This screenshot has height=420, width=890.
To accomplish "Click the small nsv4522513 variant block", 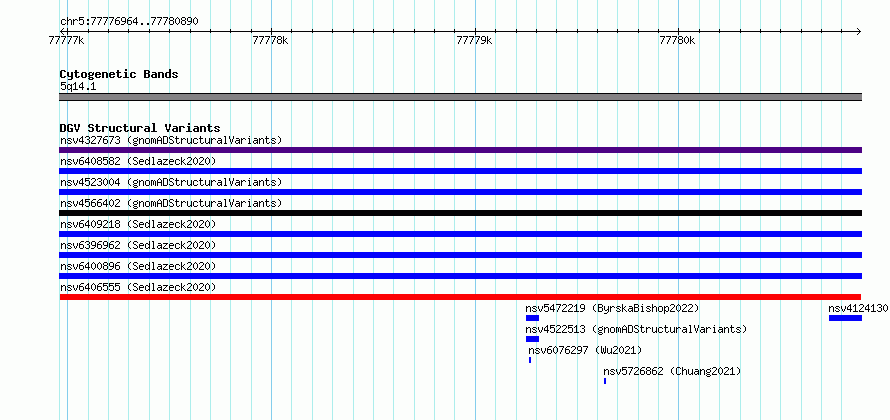I will (532, 339).
